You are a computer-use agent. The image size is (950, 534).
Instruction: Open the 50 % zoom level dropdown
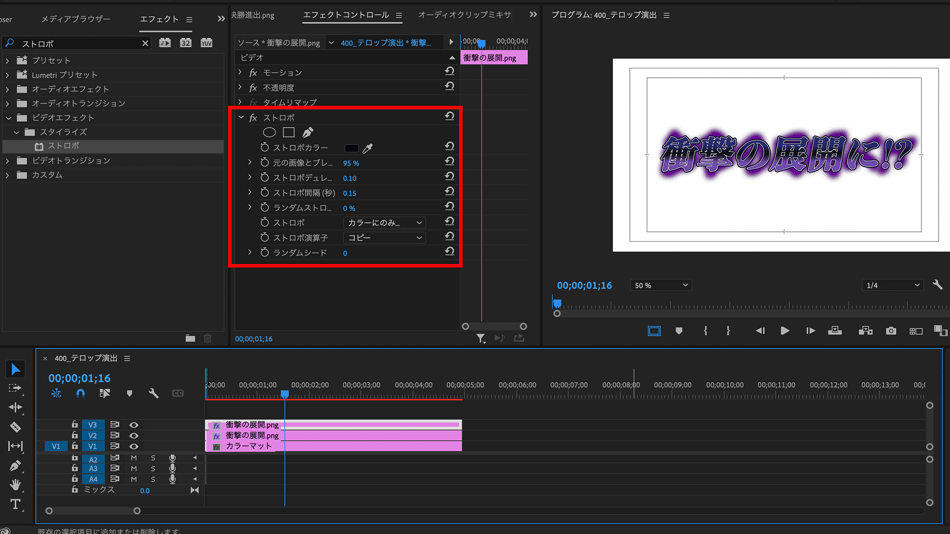(660, 286)
